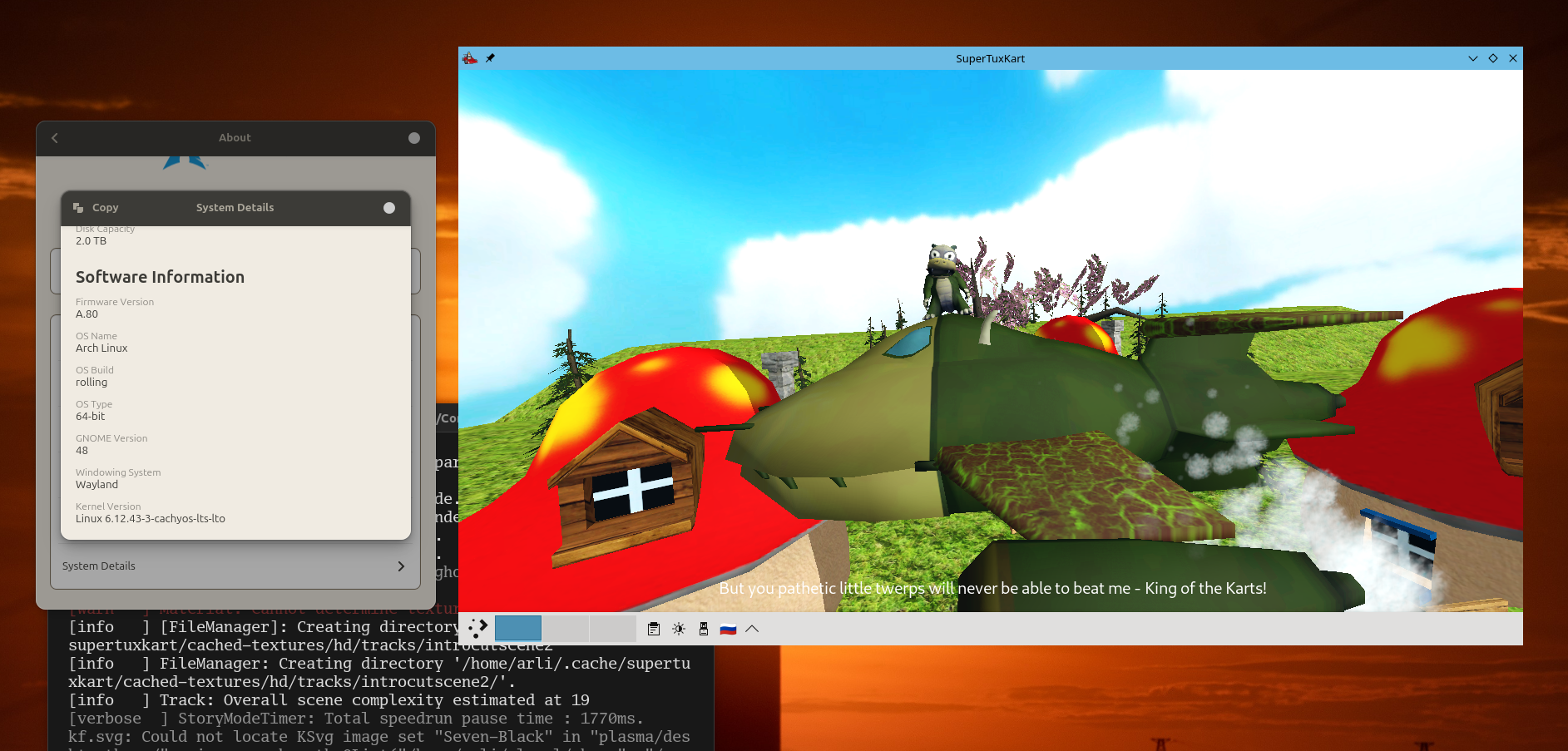Click the '64-bit' OS type value
Screen dimensions: 1568x751
[x=91, y=417]
